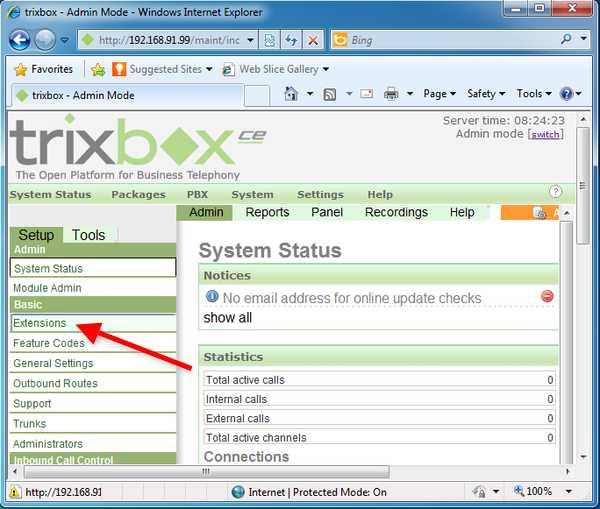This screenshot has height=509, width=600.
Task: Select the trixbox - Admin Mode tab
Action: tap(127, 95)
